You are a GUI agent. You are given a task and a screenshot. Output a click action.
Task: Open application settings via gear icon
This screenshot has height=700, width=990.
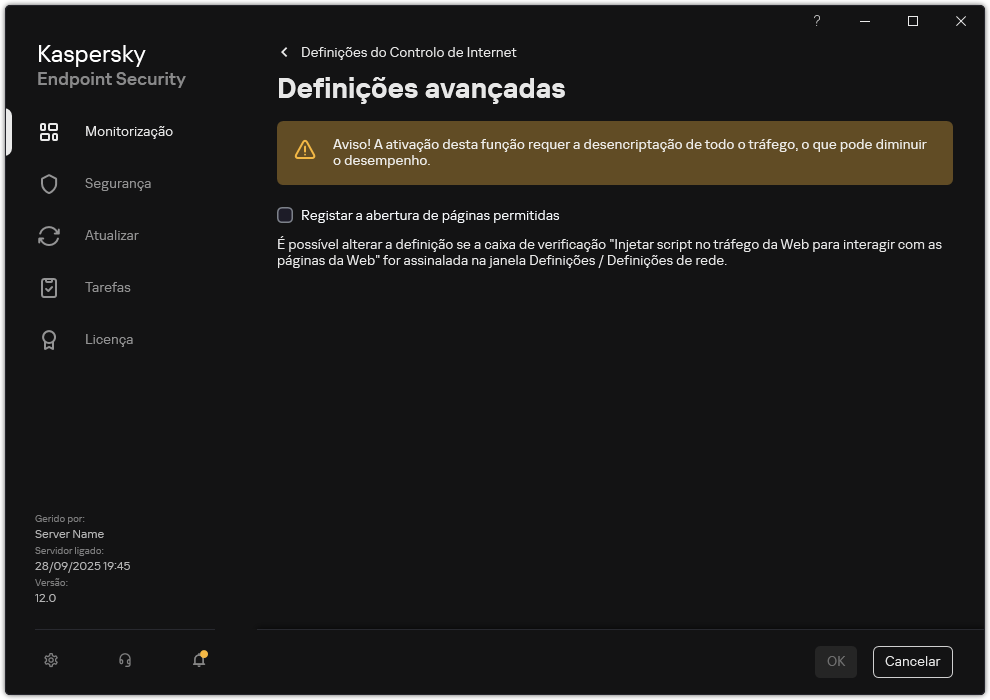[x=50, y=661]
